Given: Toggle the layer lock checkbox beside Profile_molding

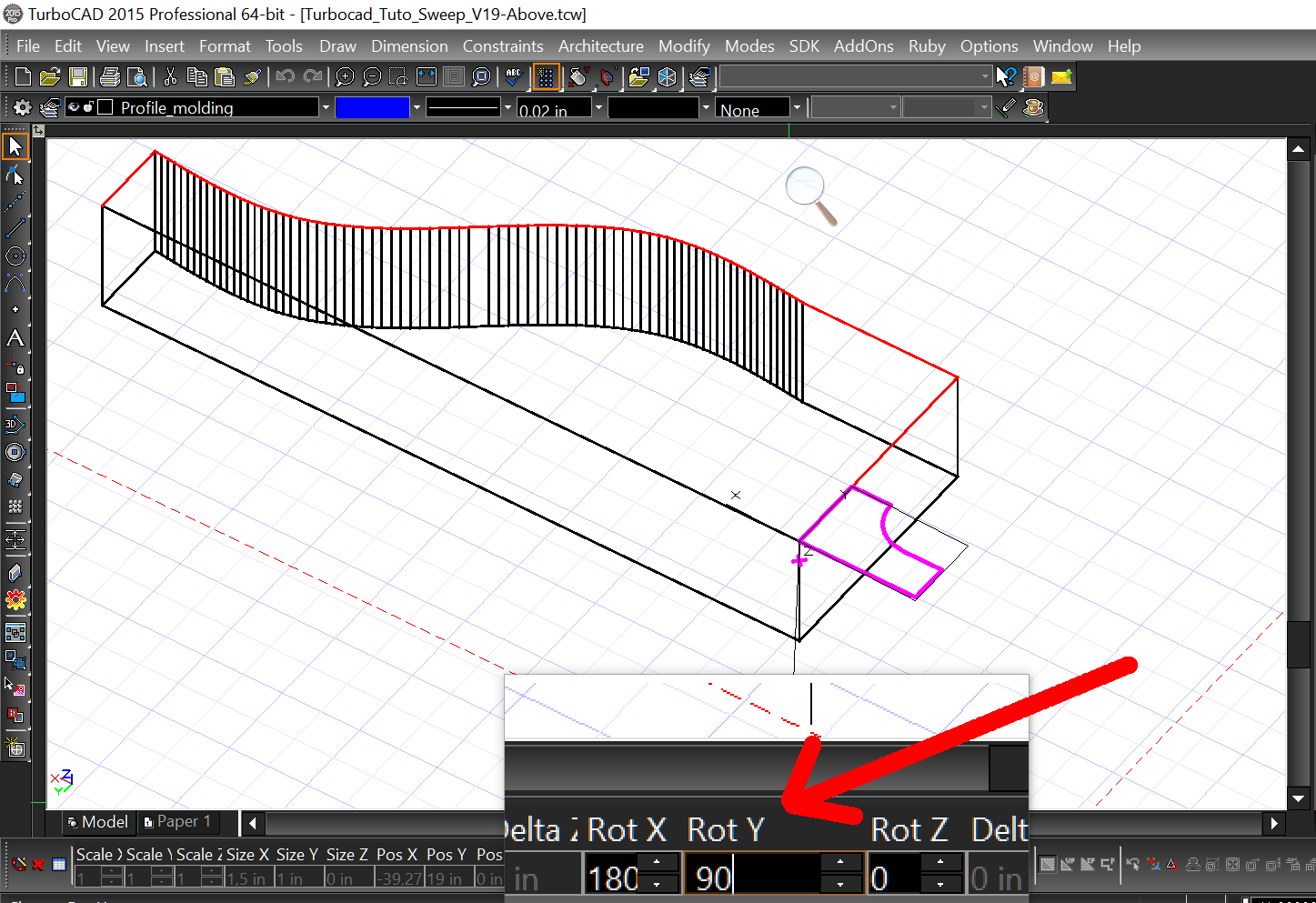Looking at the screenshot, I should (x=104, y=107).
